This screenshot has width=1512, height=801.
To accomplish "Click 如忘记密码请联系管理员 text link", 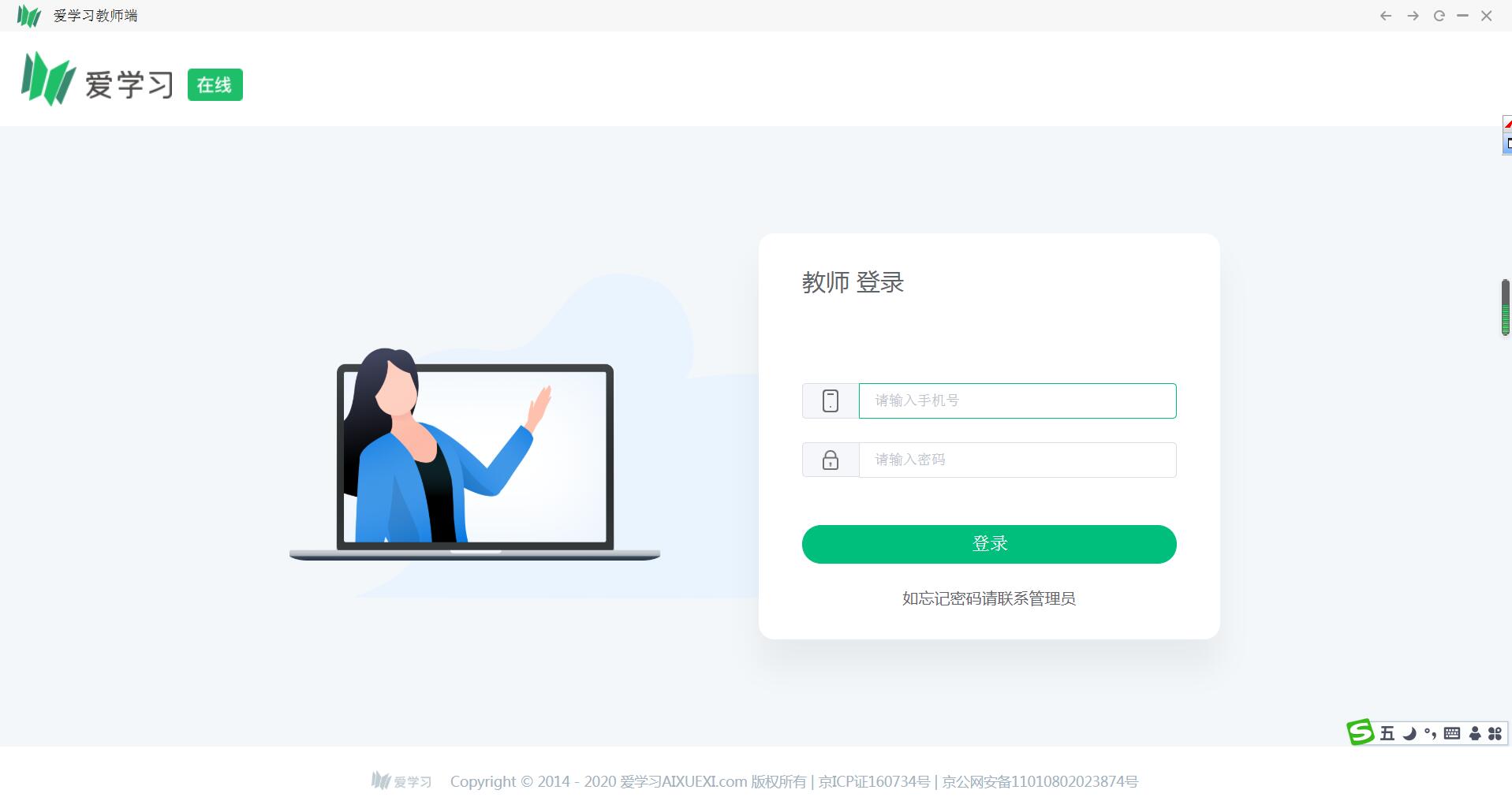I will 989,598.
